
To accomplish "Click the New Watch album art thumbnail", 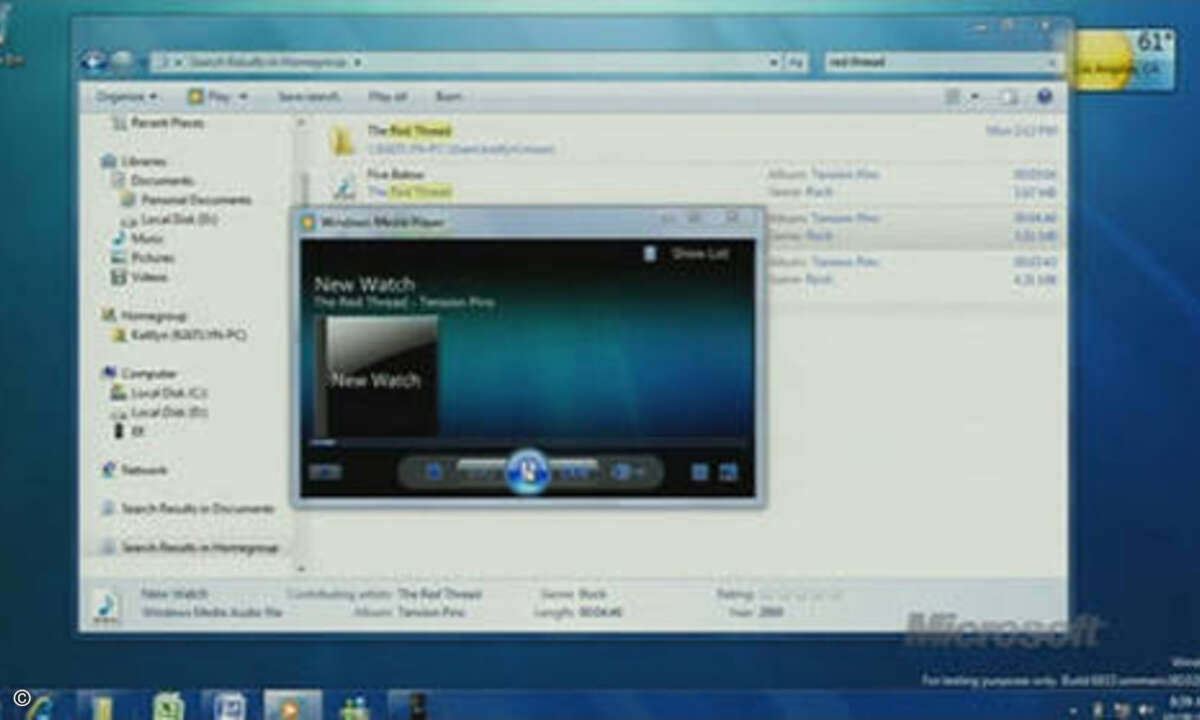I will [x=377, y=377].
